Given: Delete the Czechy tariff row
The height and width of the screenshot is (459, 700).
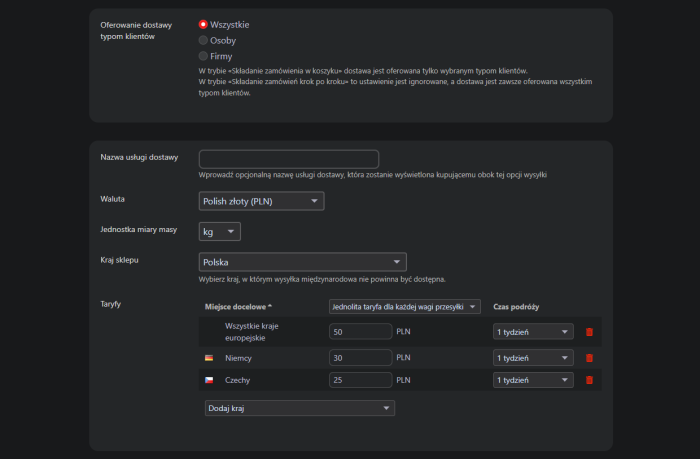Looking at the screenshot, I should point(589,380).
